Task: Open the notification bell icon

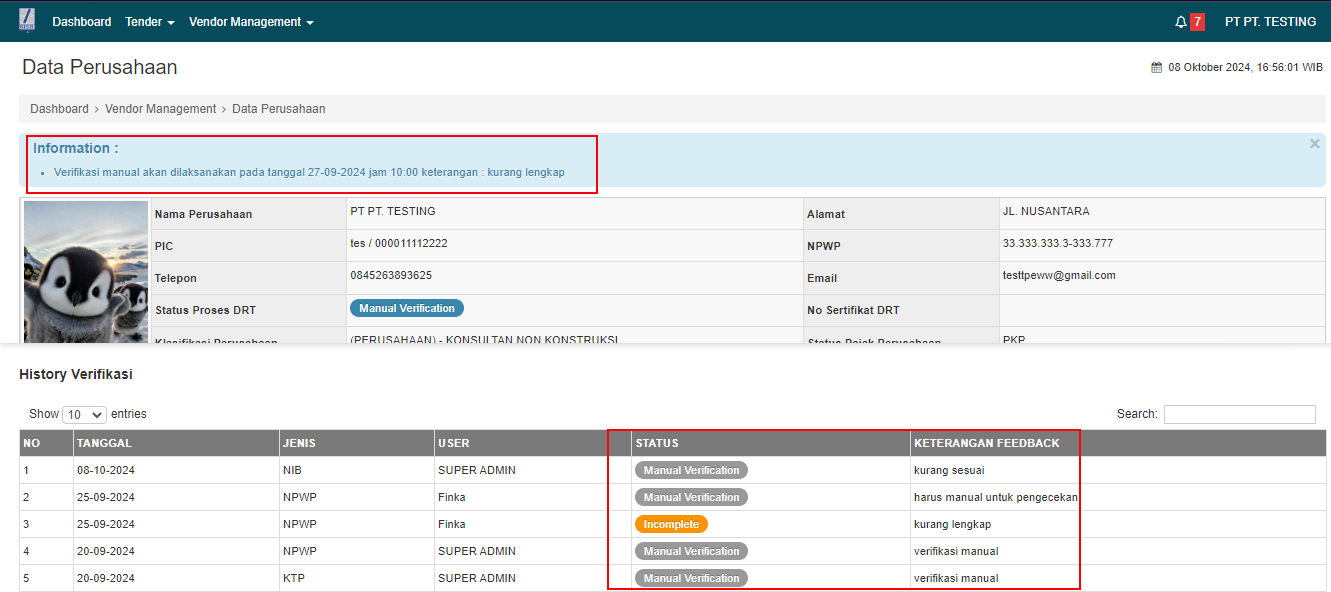Action: tap(1180, 22)
